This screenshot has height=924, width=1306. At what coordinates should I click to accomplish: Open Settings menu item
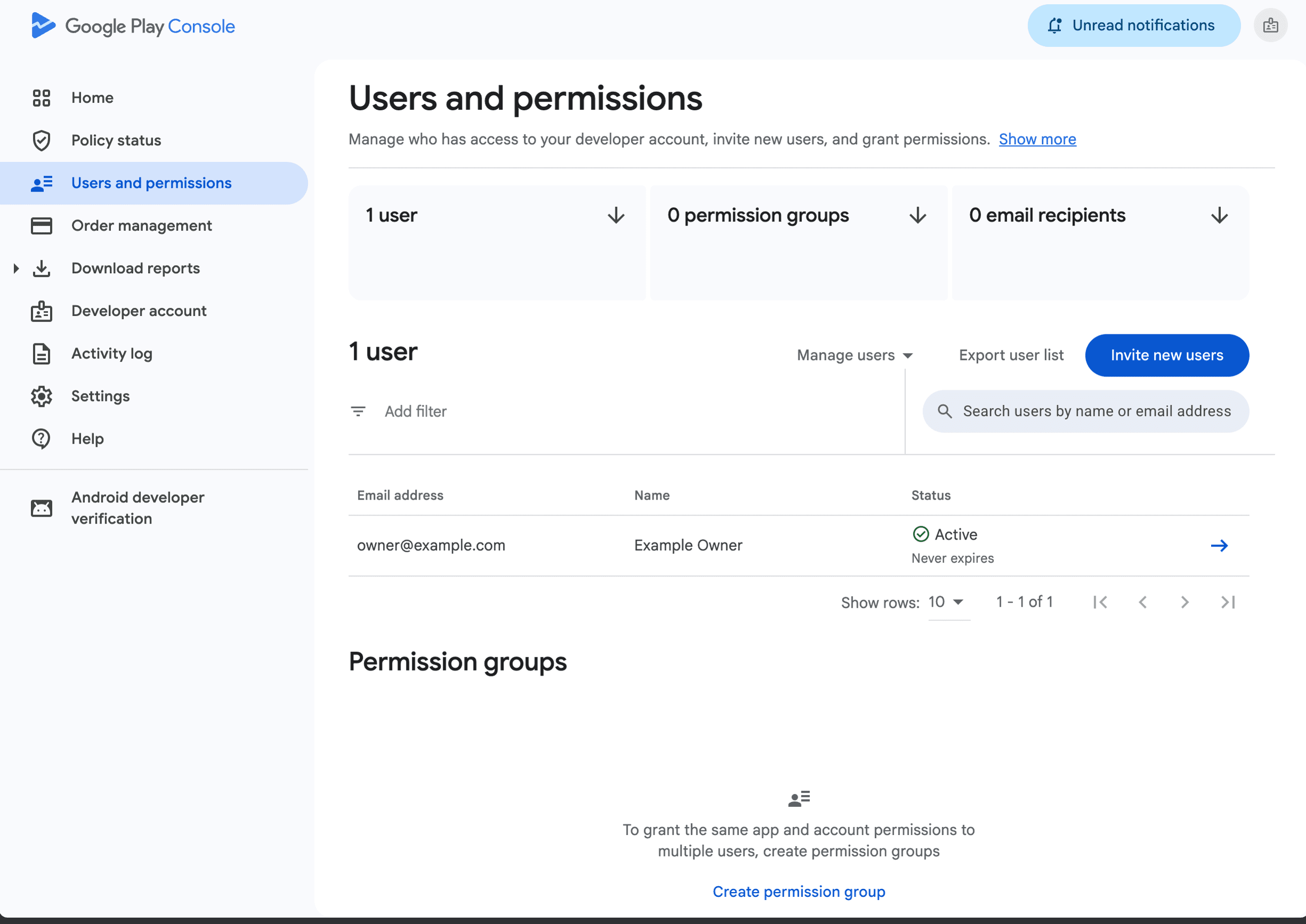tap(153, 397)
